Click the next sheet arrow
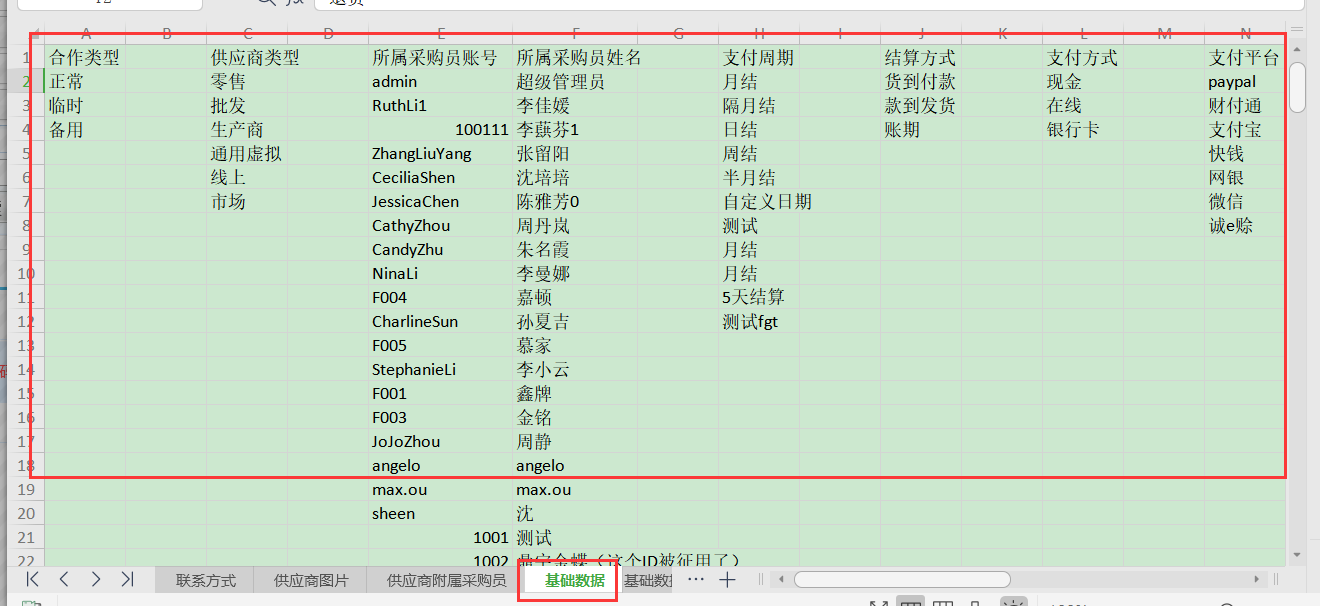Viewport: 1320px width, 606px height. click(96, 579)
